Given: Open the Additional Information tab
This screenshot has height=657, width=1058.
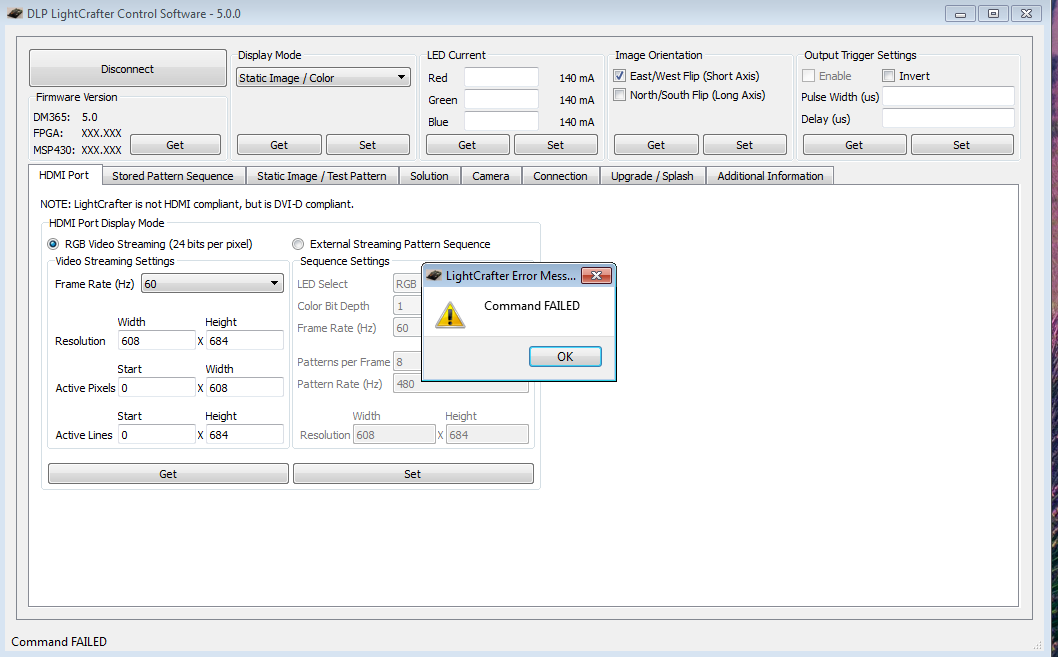Looking at the screenshot, I should tap(771, 175).
